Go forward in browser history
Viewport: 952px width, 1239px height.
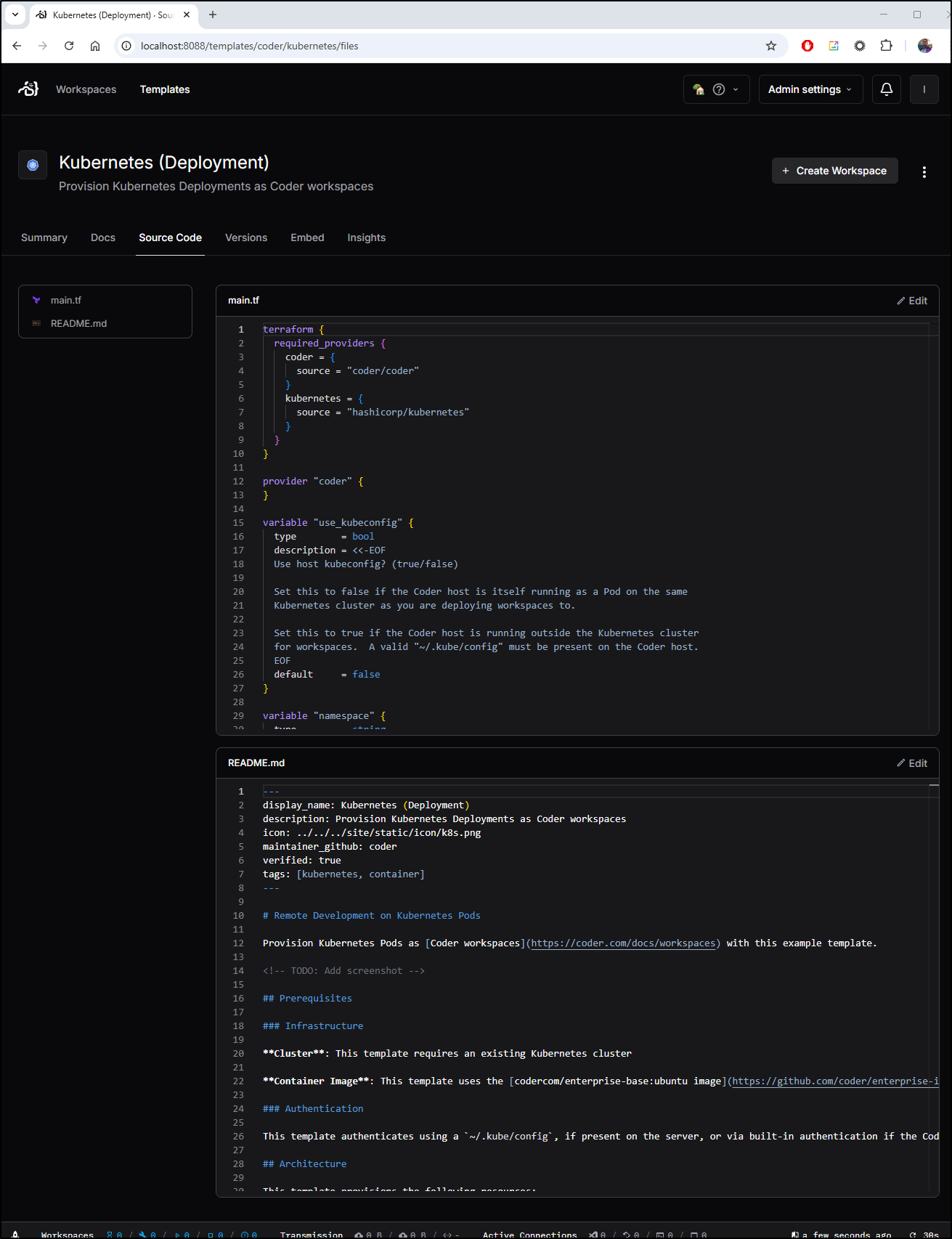tap(43, 46)
